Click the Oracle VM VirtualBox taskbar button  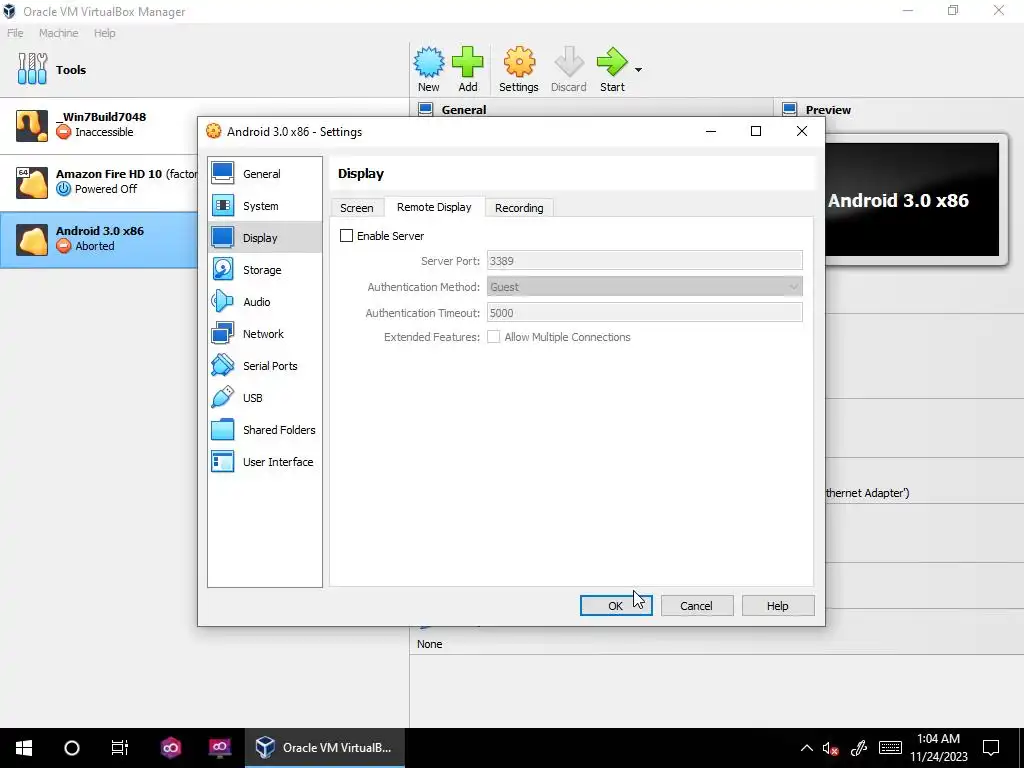[325, 748]
